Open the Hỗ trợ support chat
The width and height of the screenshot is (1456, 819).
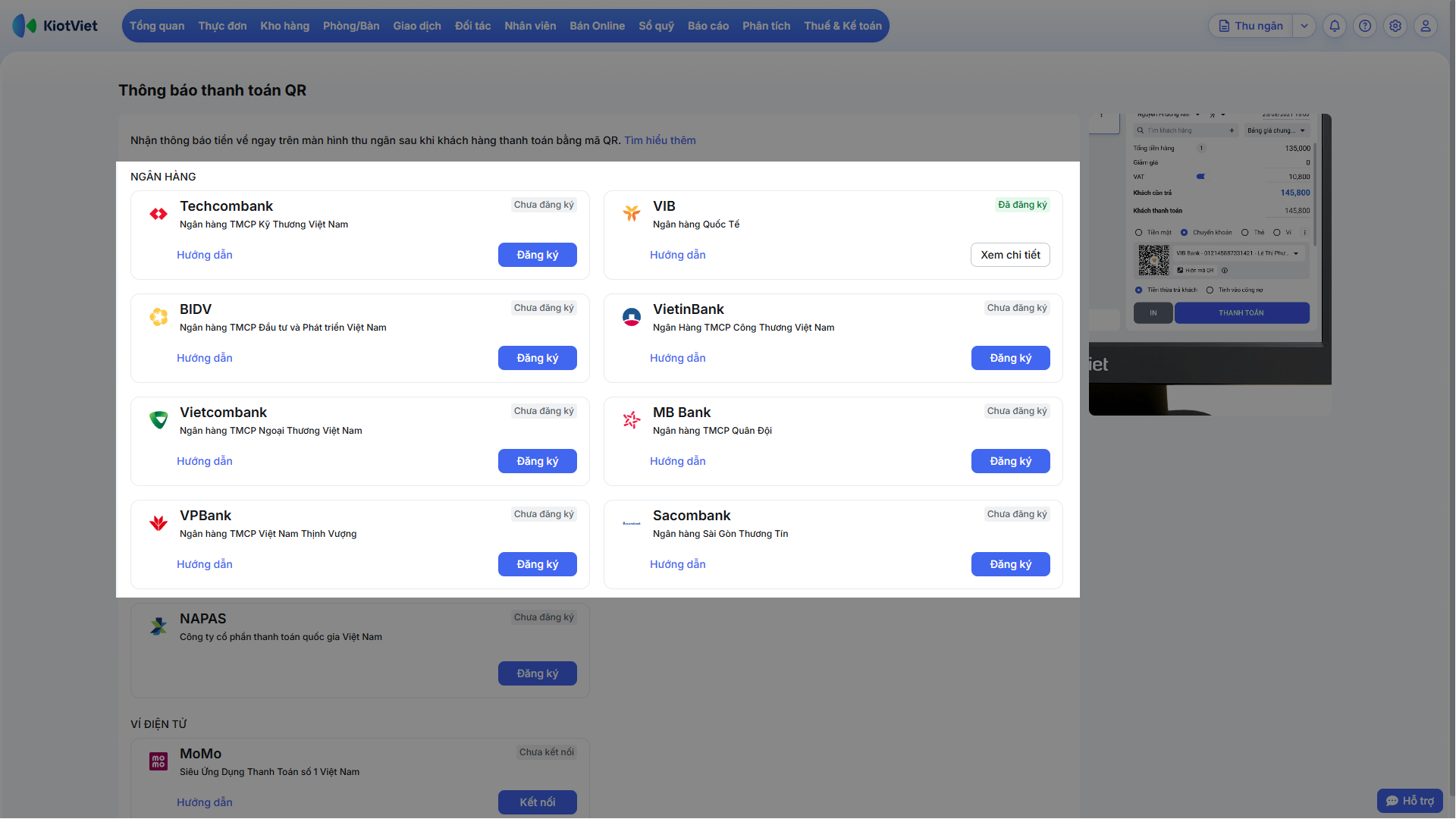(x=1410, y=801)
